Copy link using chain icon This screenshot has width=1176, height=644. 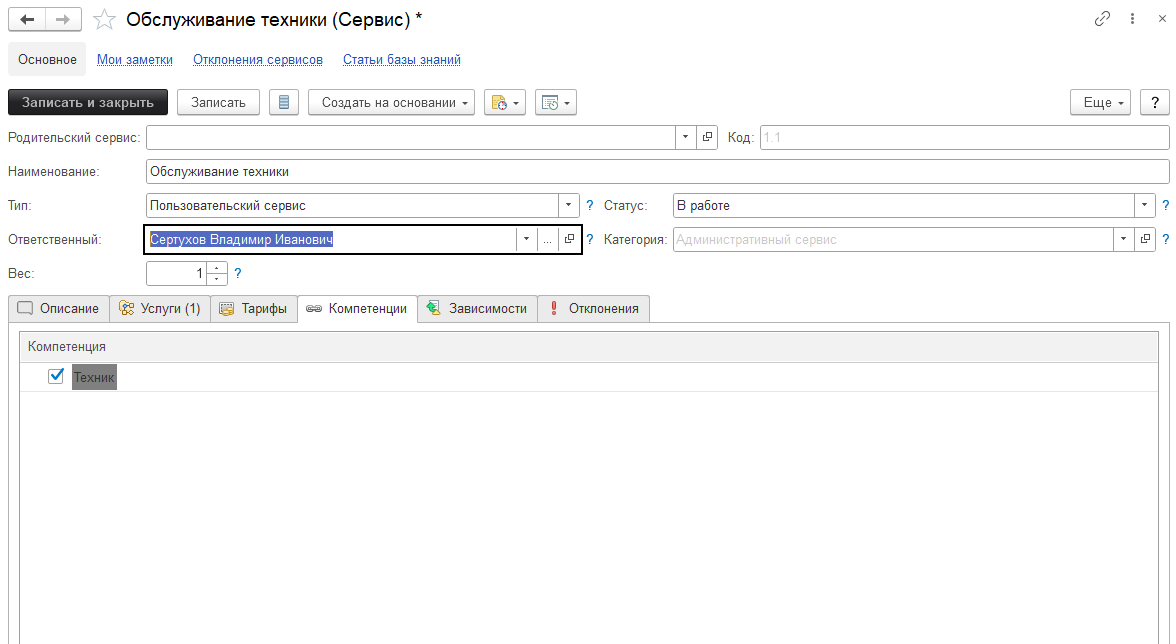(x=1103, y=18)
